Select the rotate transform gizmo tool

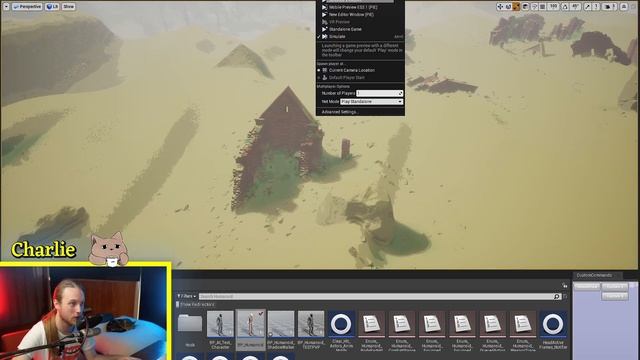[508, 7]
